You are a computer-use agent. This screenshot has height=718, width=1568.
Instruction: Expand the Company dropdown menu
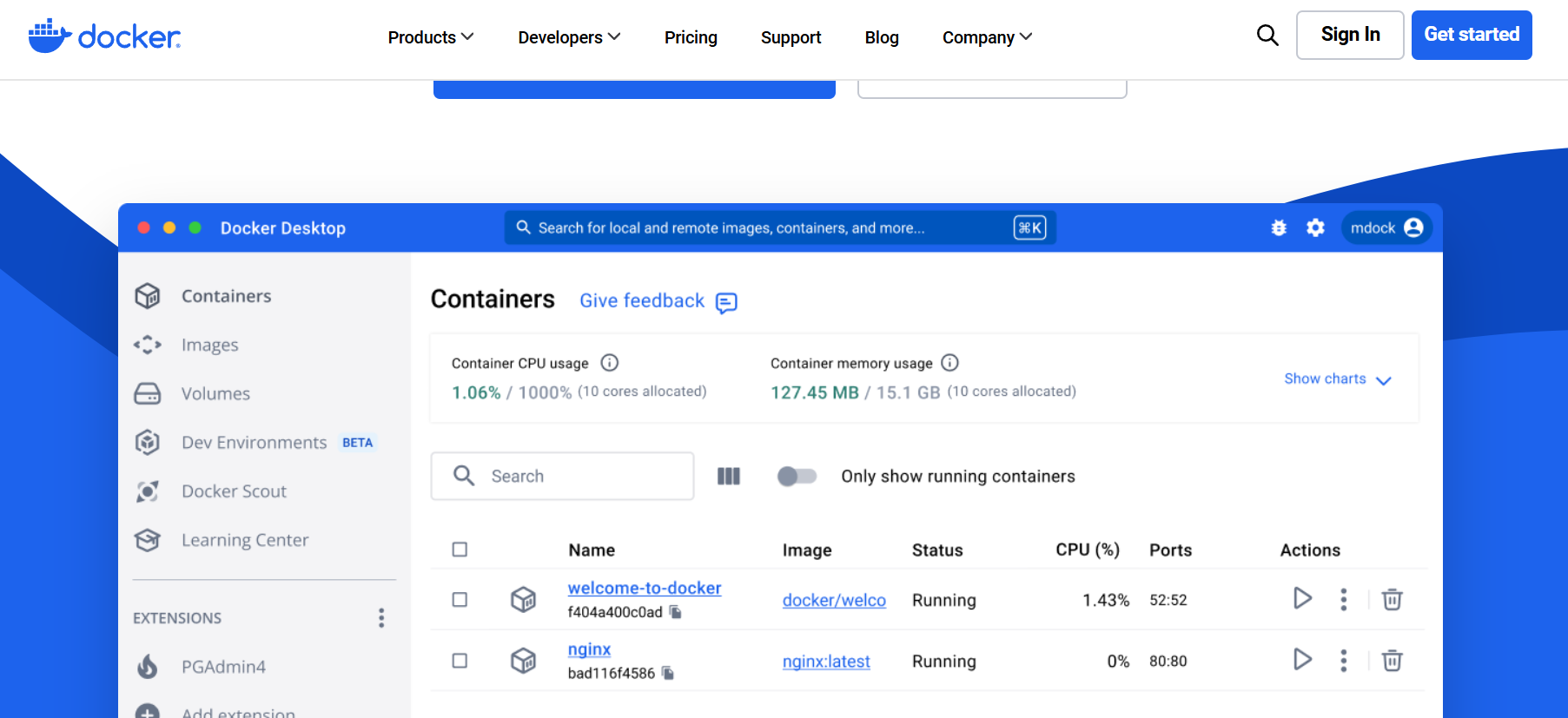point(988,37)
